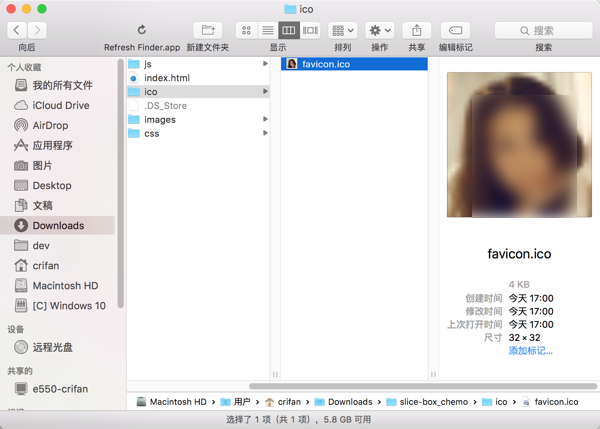This screenshot has width=600, height=429.
Task: Select the images folder
Action: coord(198,120)
